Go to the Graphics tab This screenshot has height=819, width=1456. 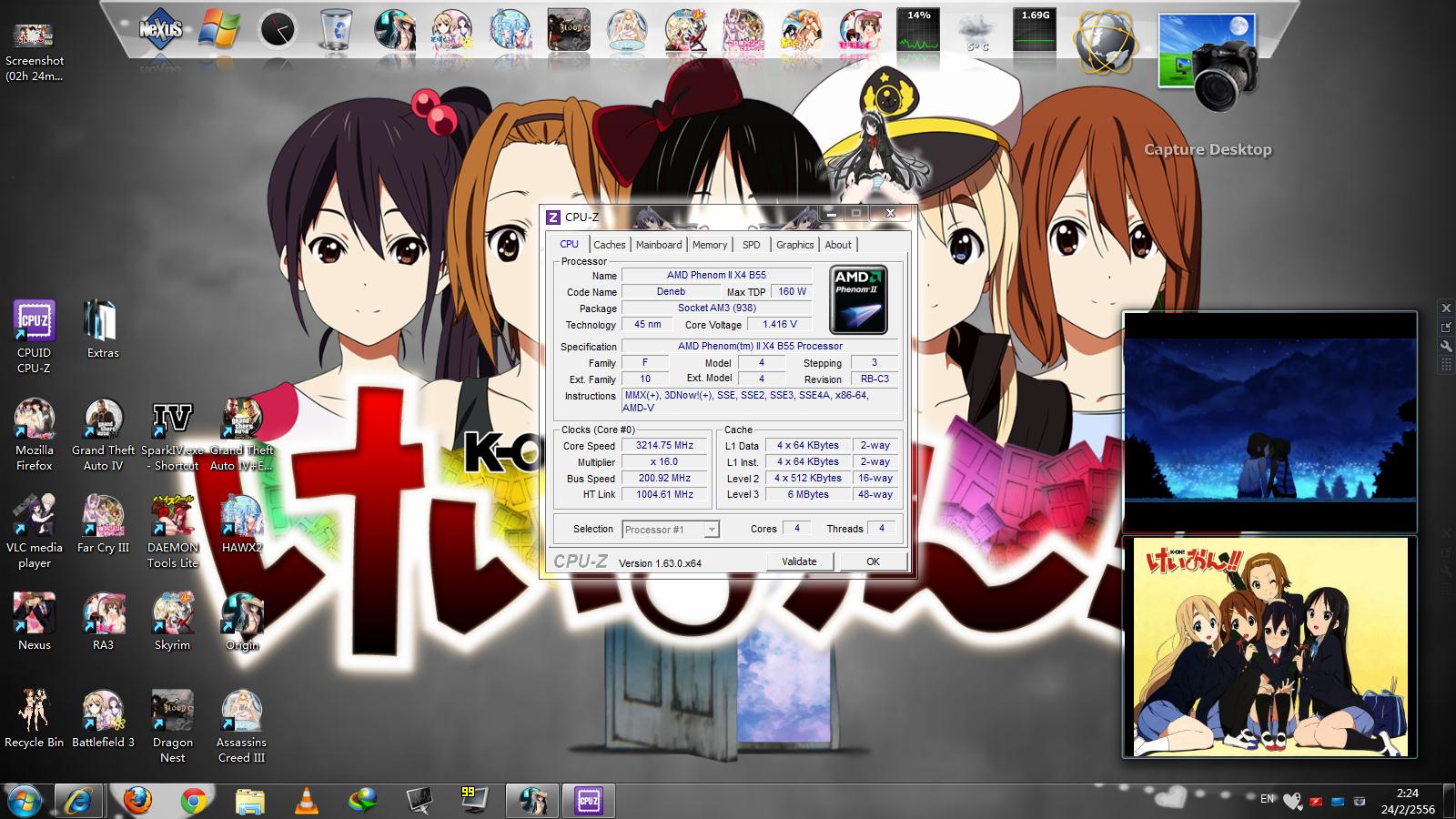[x=794, y=245]
